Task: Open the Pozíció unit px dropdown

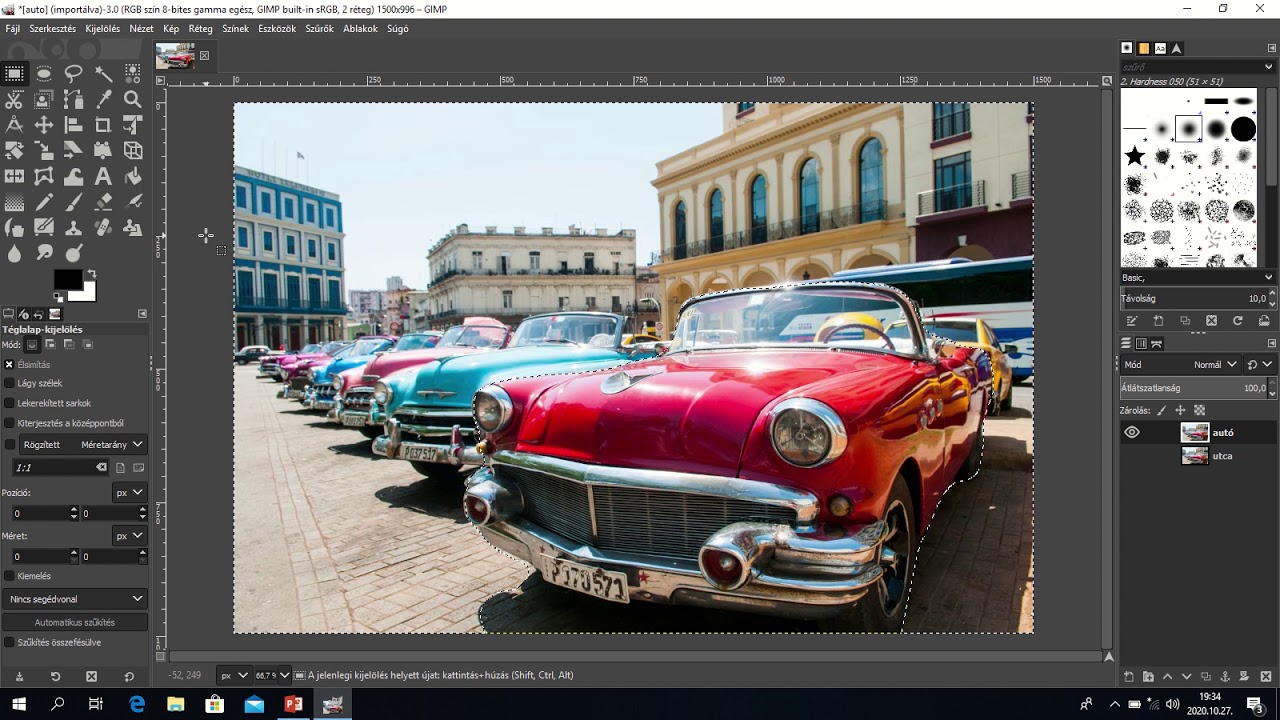Action: (x=130, y=493)
